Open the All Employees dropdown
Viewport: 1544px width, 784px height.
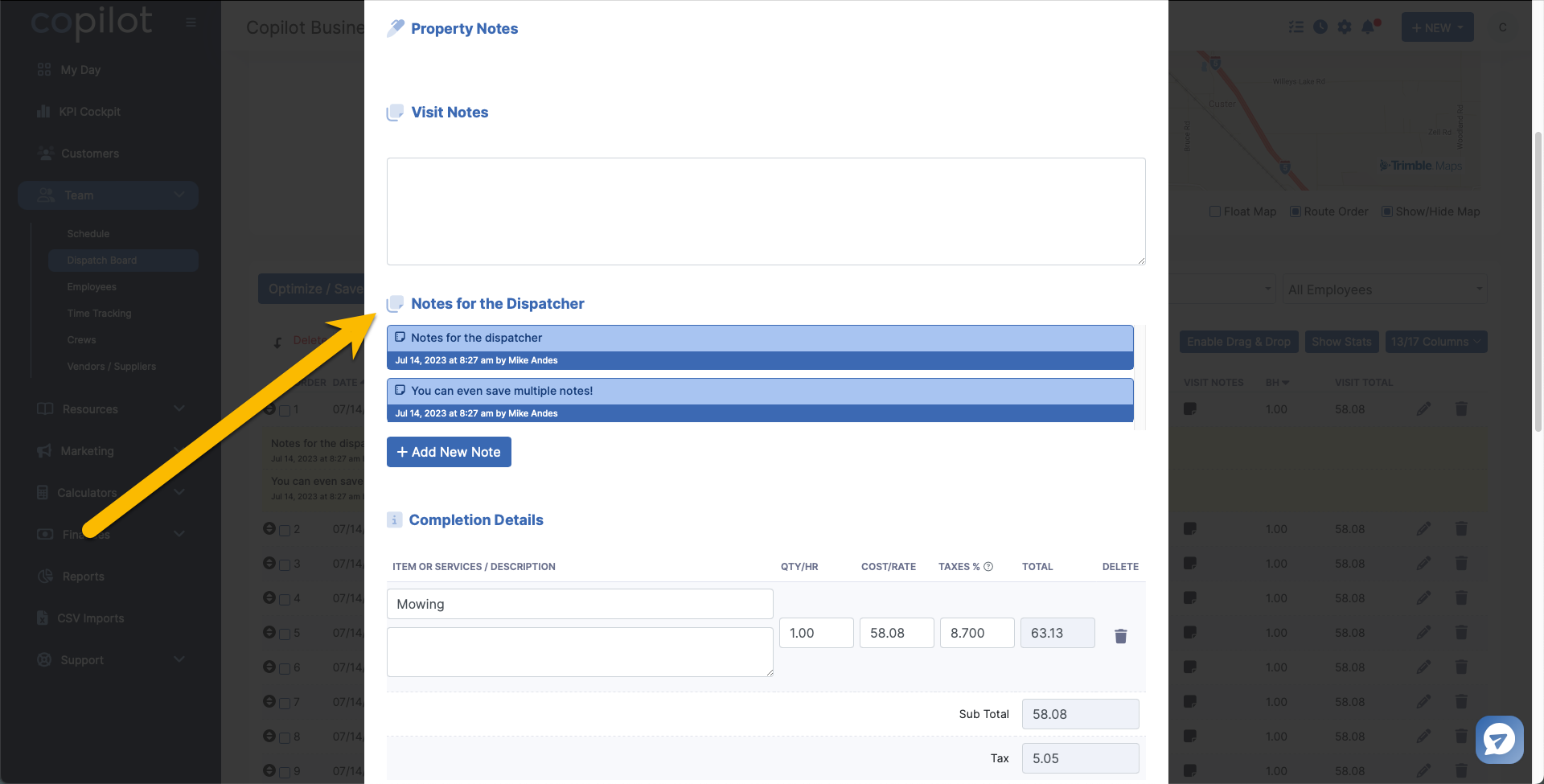point(1385,289)
